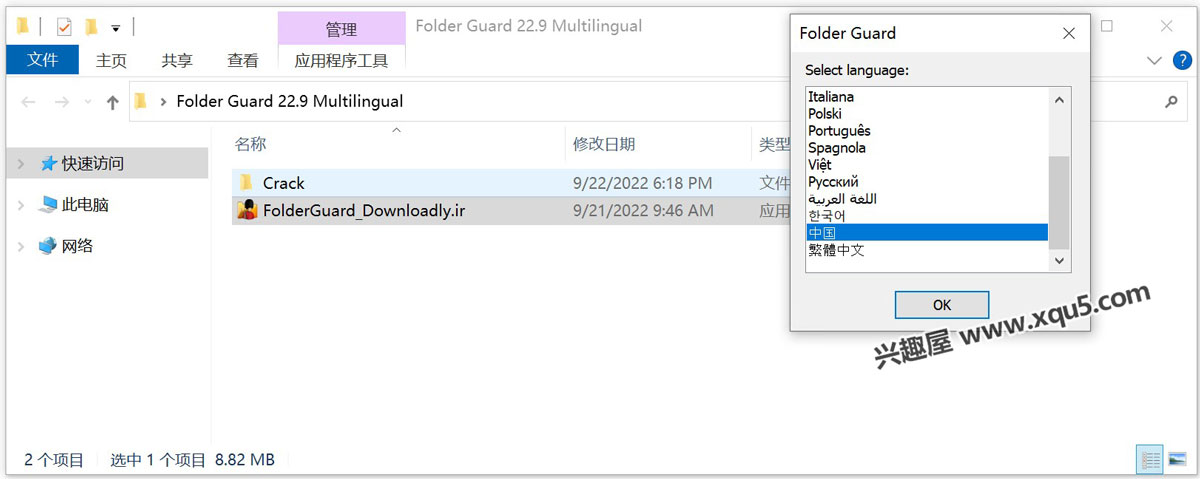Click the New Folder quick access icon

[91, 26]
